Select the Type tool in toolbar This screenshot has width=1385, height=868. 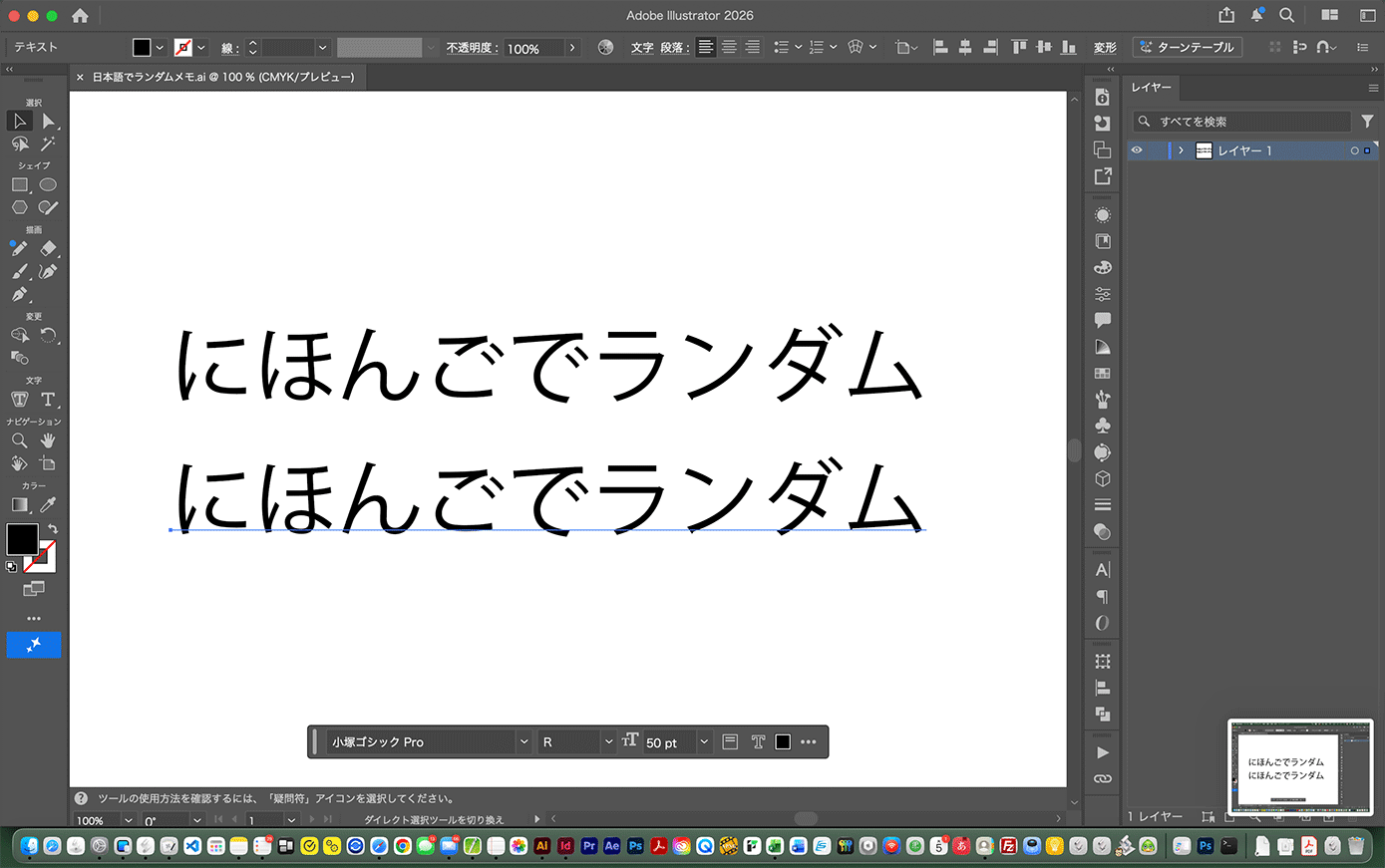[x=48, y=399]
